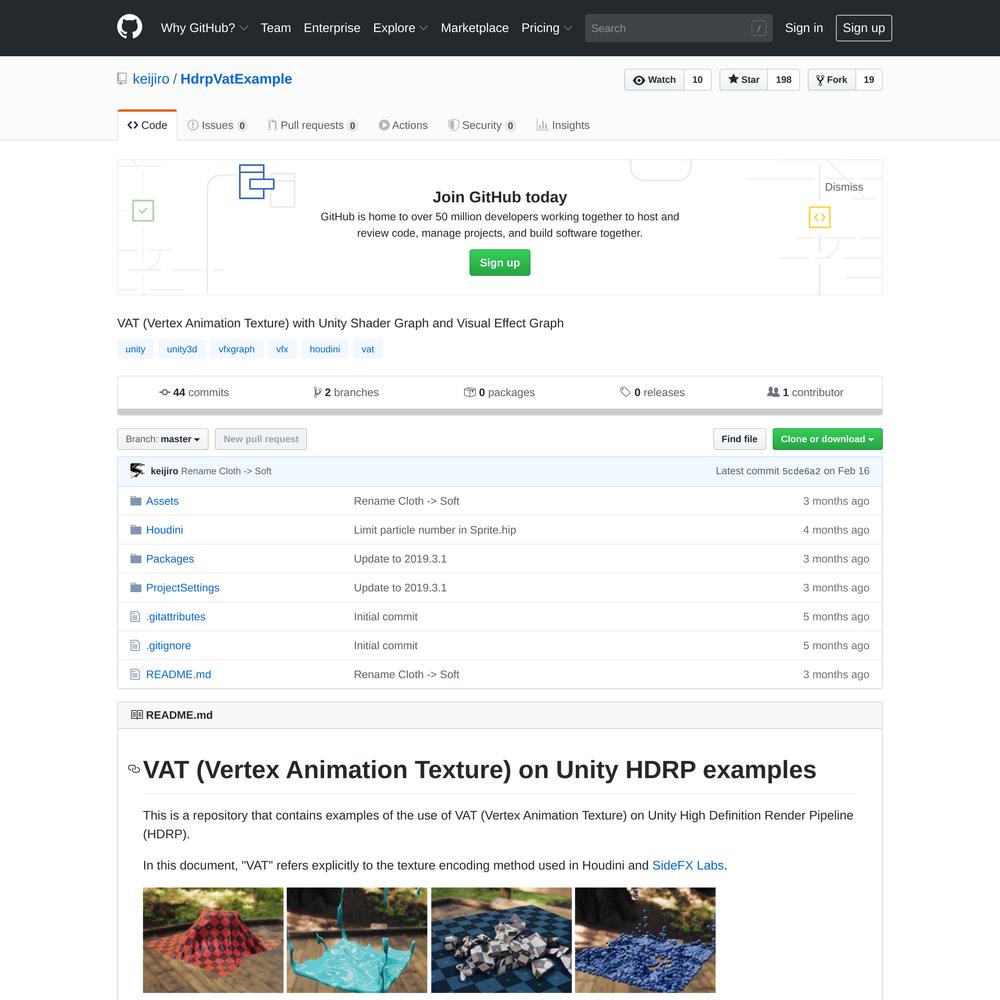Expand the Pricing menu
Image resolution: width=1000 pixels, height=1000 pixels.
pyautogui.click(x=547, y=28)
